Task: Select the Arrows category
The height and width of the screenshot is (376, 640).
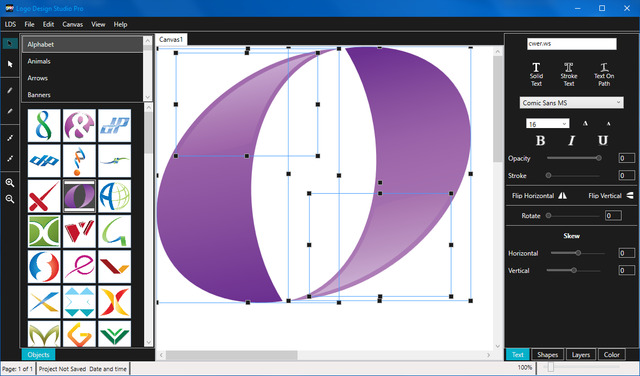Action: pyautogui.click(x=82, y=78)
